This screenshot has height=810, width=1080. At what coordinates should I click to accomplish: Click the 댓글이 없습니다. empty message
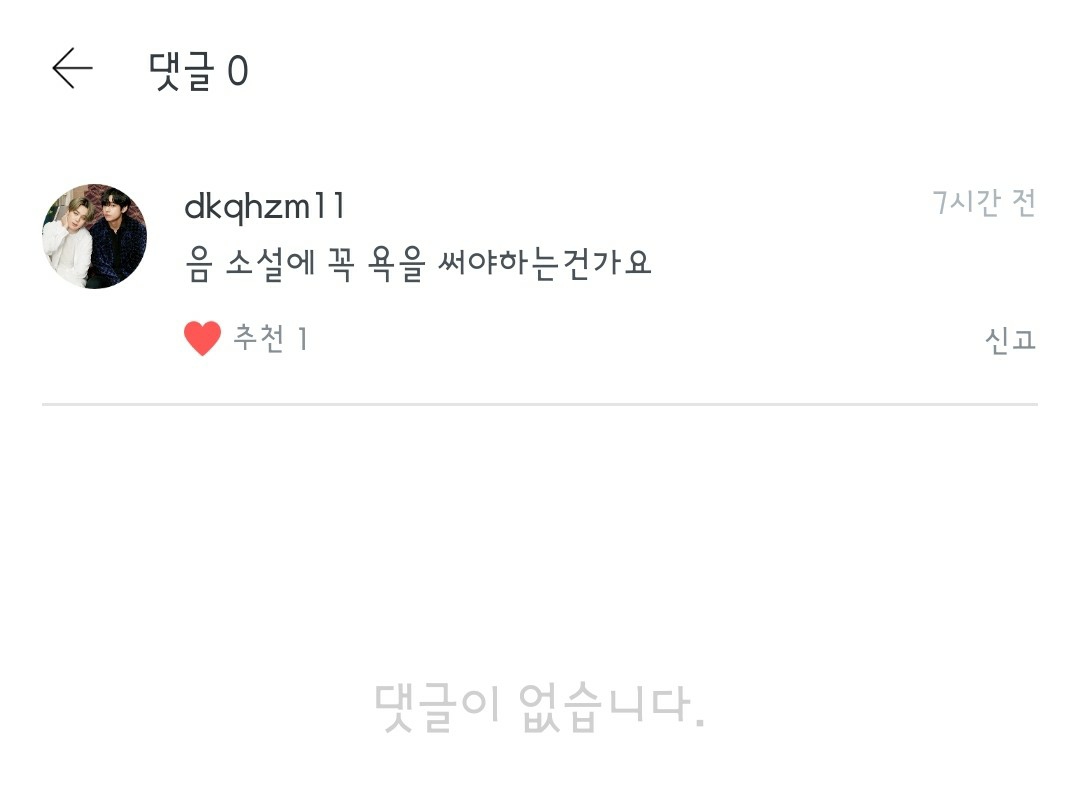pos(539,706)
